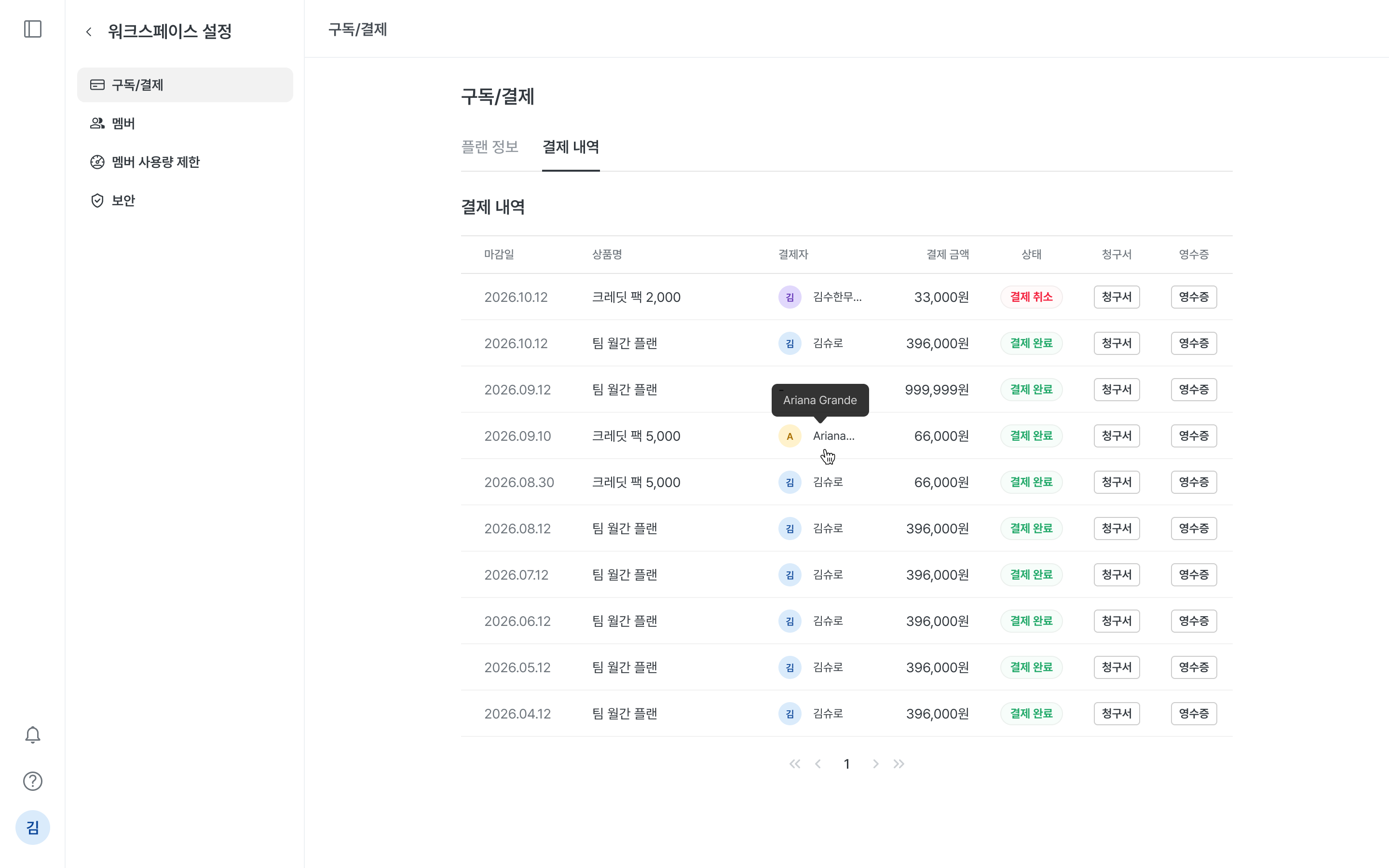
Task: Open 영수증 for the 2026.07.12 row
Action: coord(1194,575)
